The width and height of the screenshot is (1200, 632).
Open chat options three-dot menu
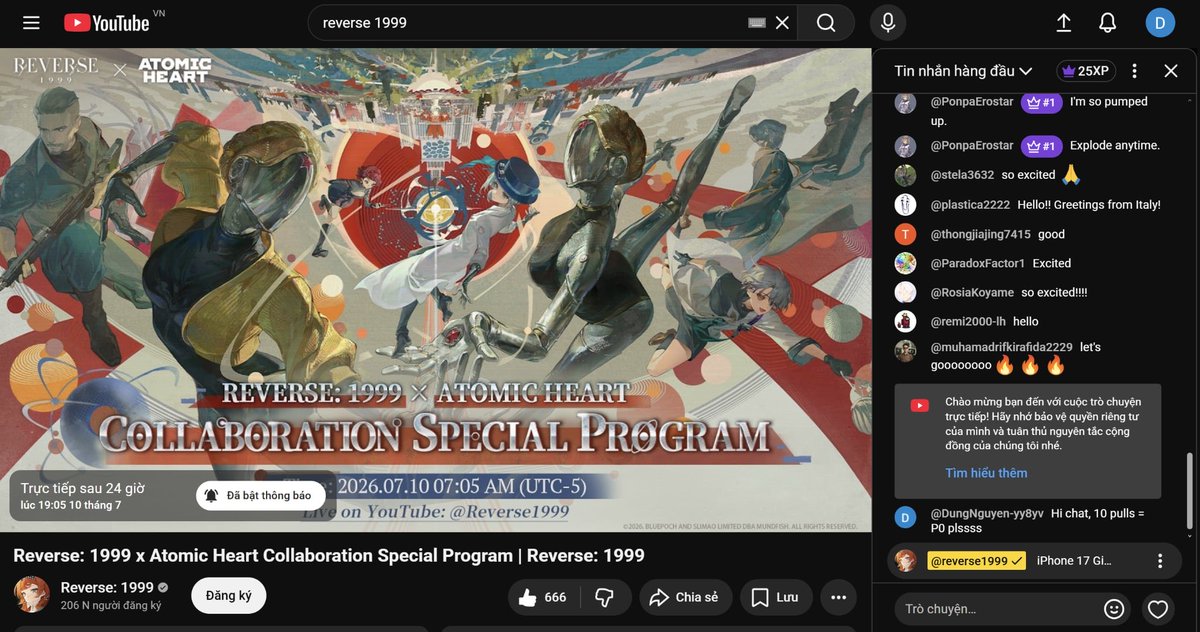click(1134, 71)
